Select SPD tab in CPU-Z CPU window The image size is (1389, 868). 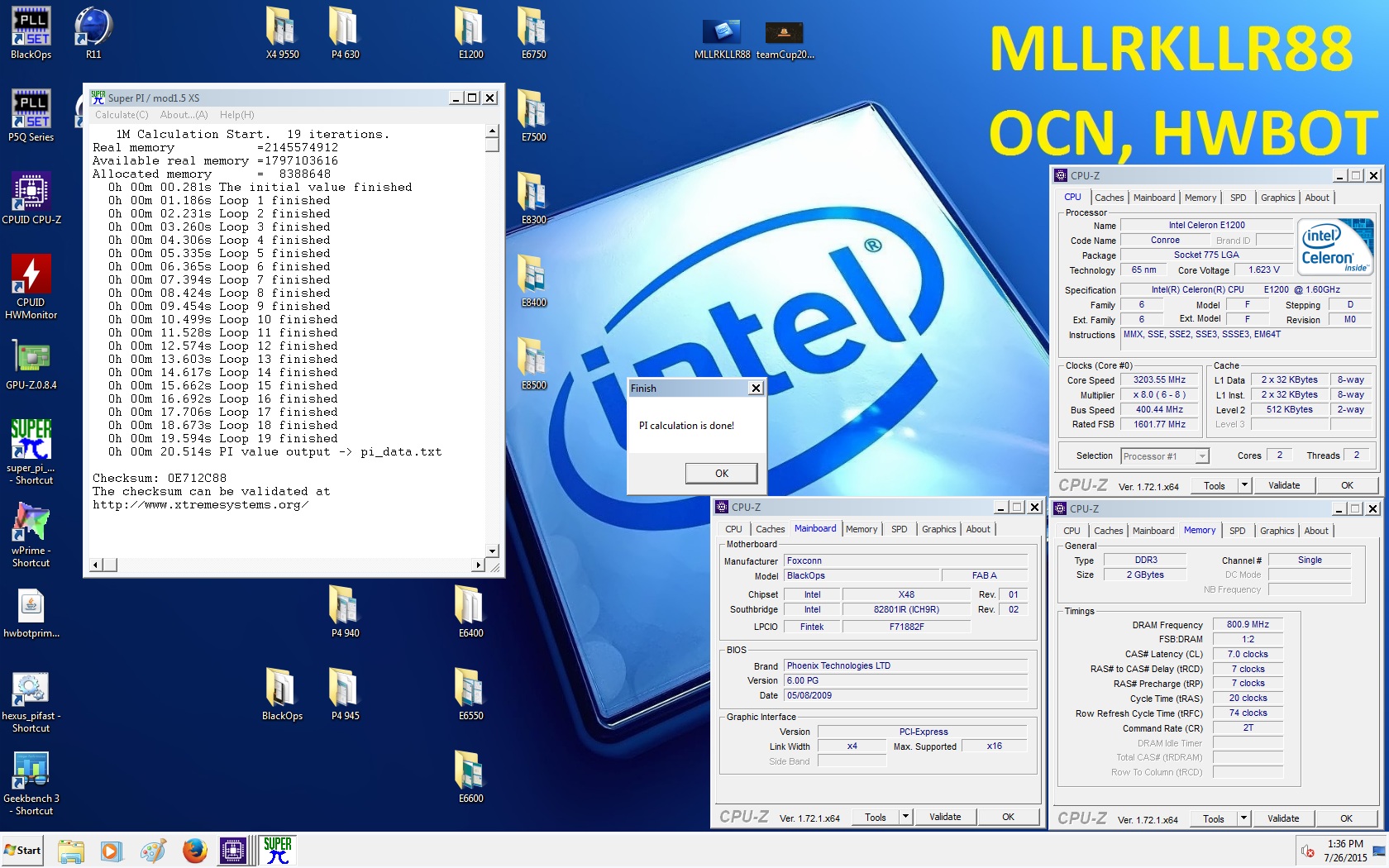pos(1238,198)
